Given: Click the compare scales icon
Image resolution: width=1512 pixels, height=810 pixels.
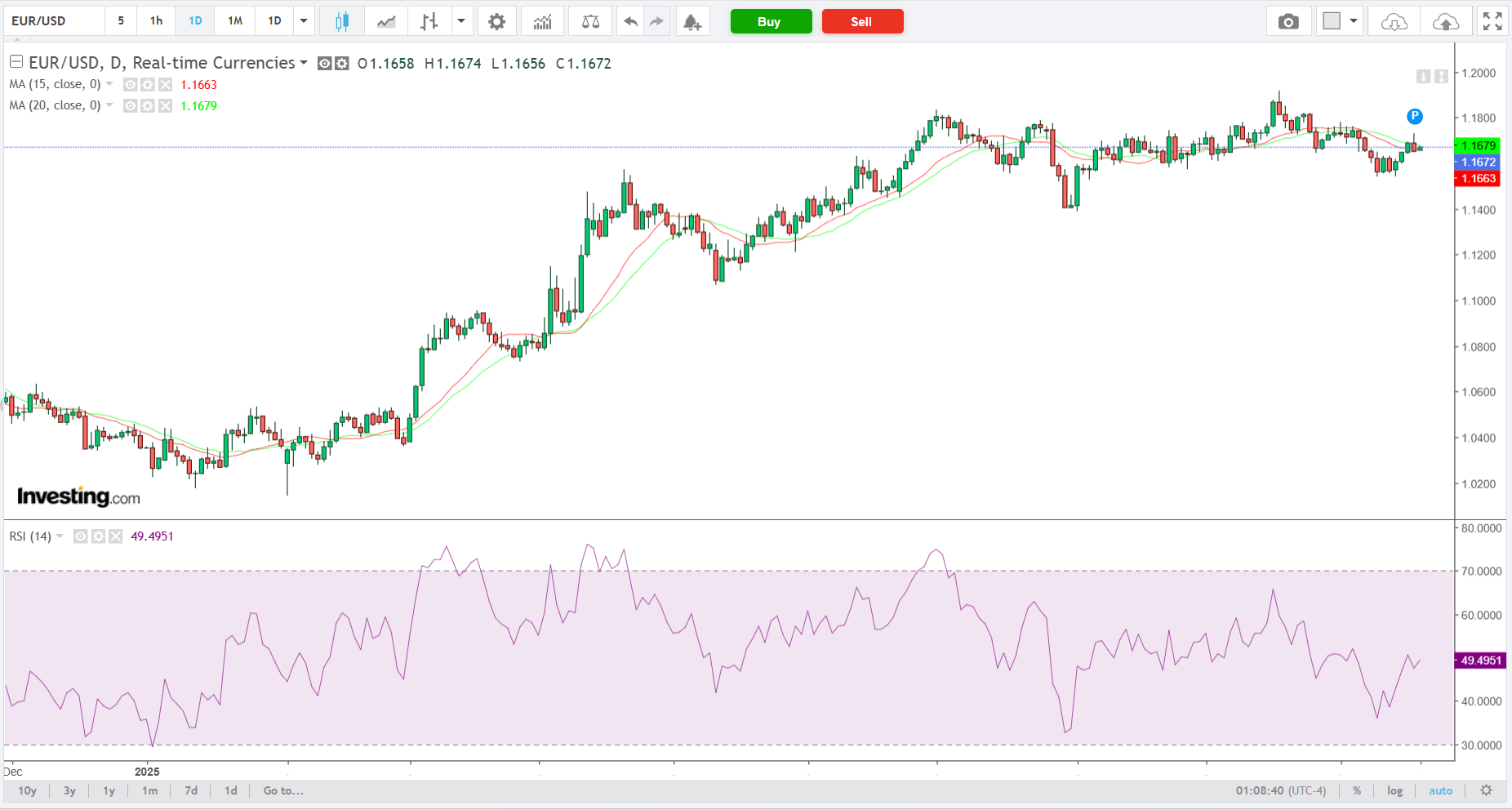Looking at the screenshot, I should (x=590, y=21).
